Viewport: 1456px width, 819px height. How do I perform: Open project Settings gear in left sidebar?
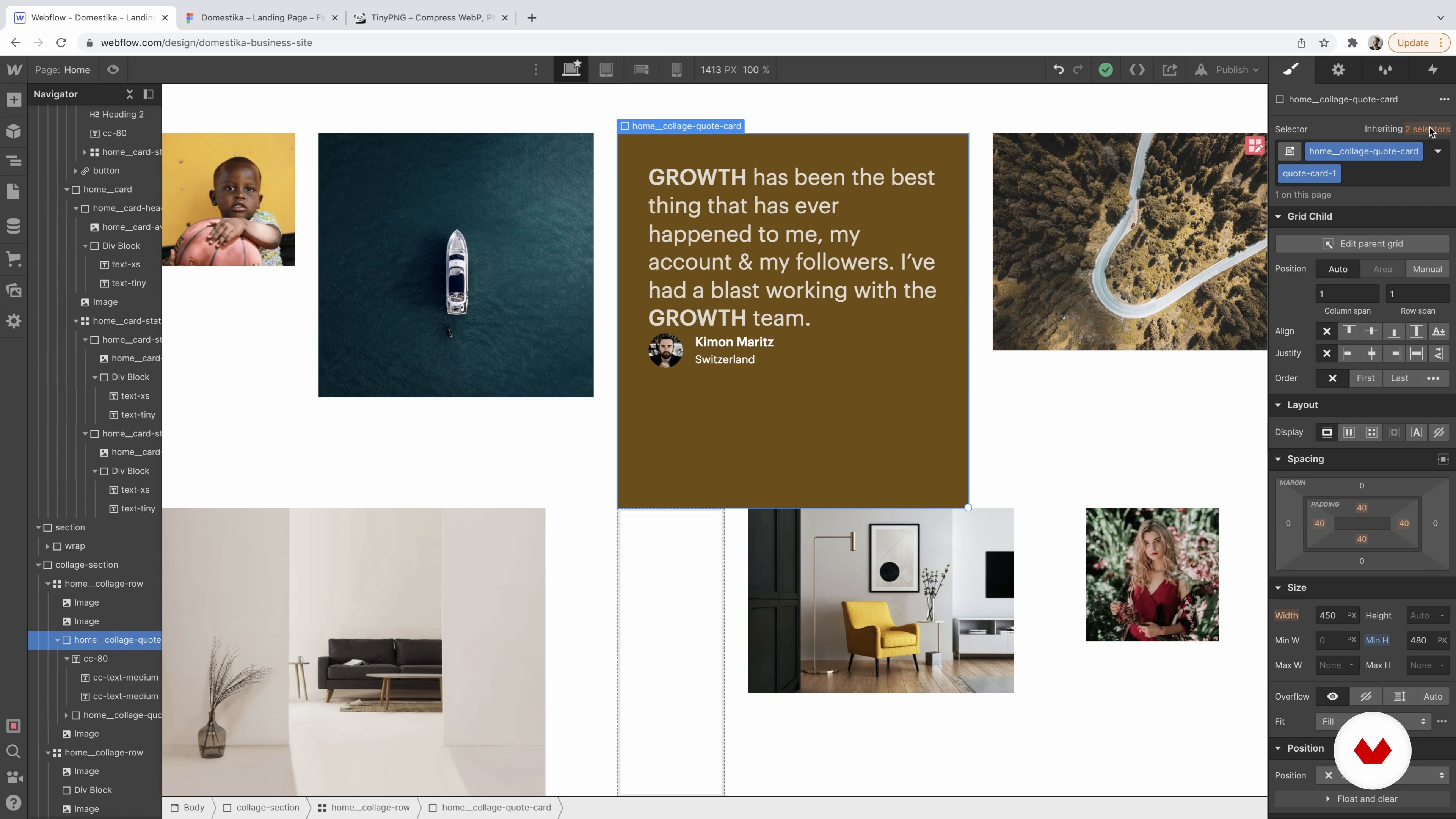(x=14, y=321)
